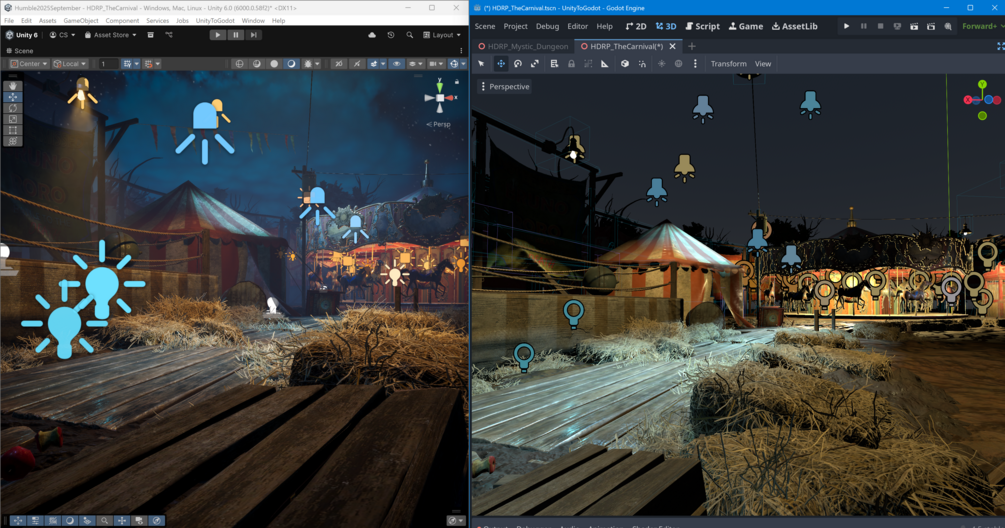The width and height of the screenshot is (1005, 528).
Task: Toggle Godot lock selected node icon
Action: (x=571, y=64)
